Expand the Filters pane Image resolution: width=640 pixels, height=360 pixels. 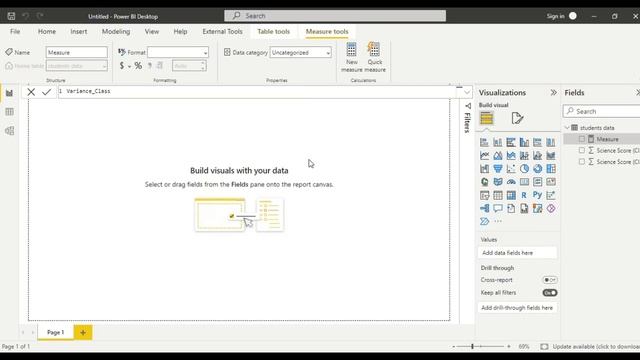point(468,118)
